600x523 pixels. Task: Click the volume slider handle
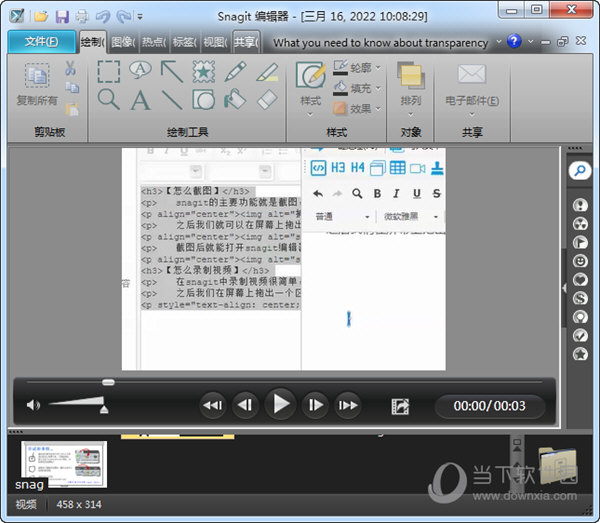coord(104,410)
